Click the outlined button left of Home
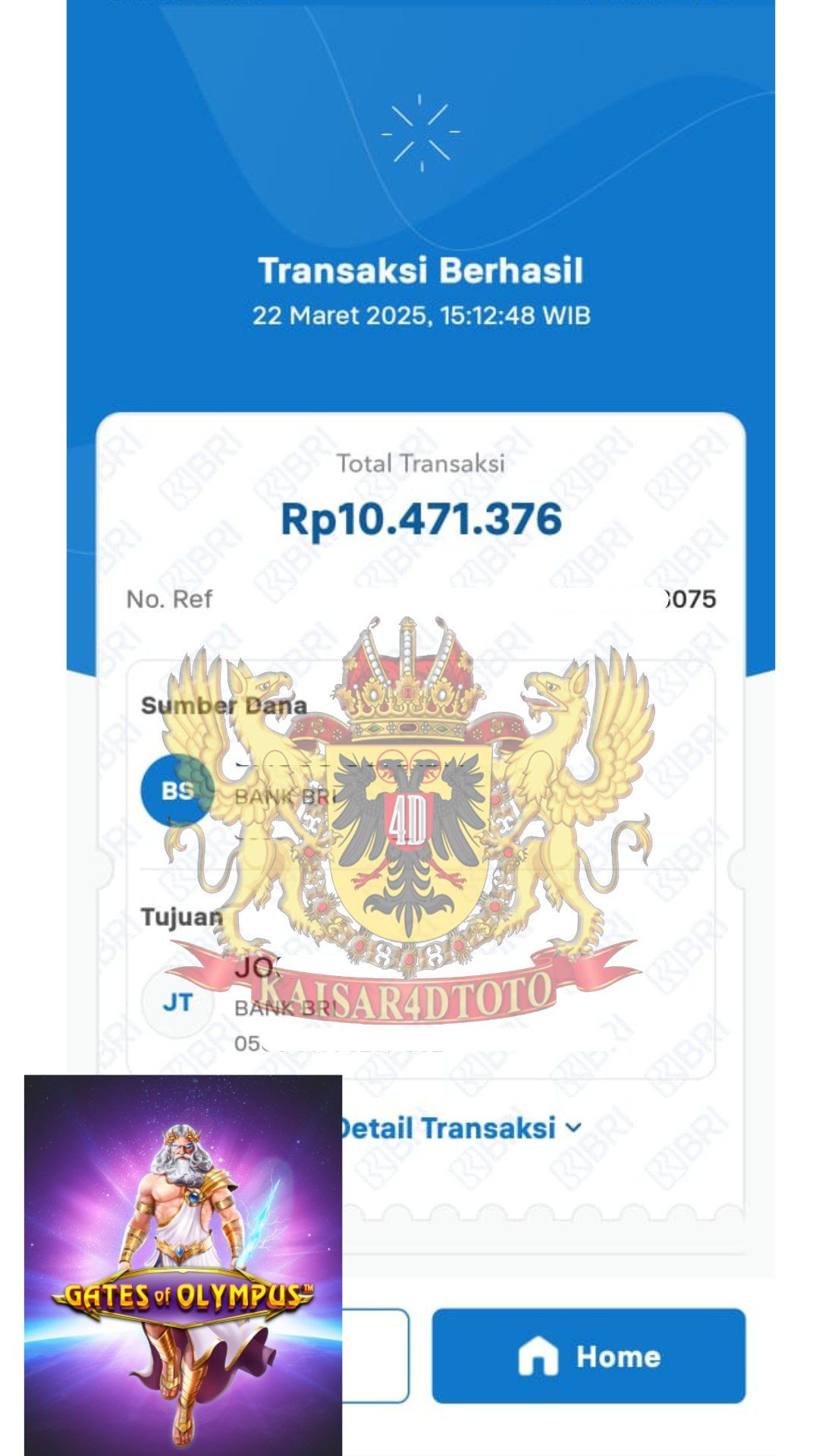819x1456 pixels. click(375, 1356)
